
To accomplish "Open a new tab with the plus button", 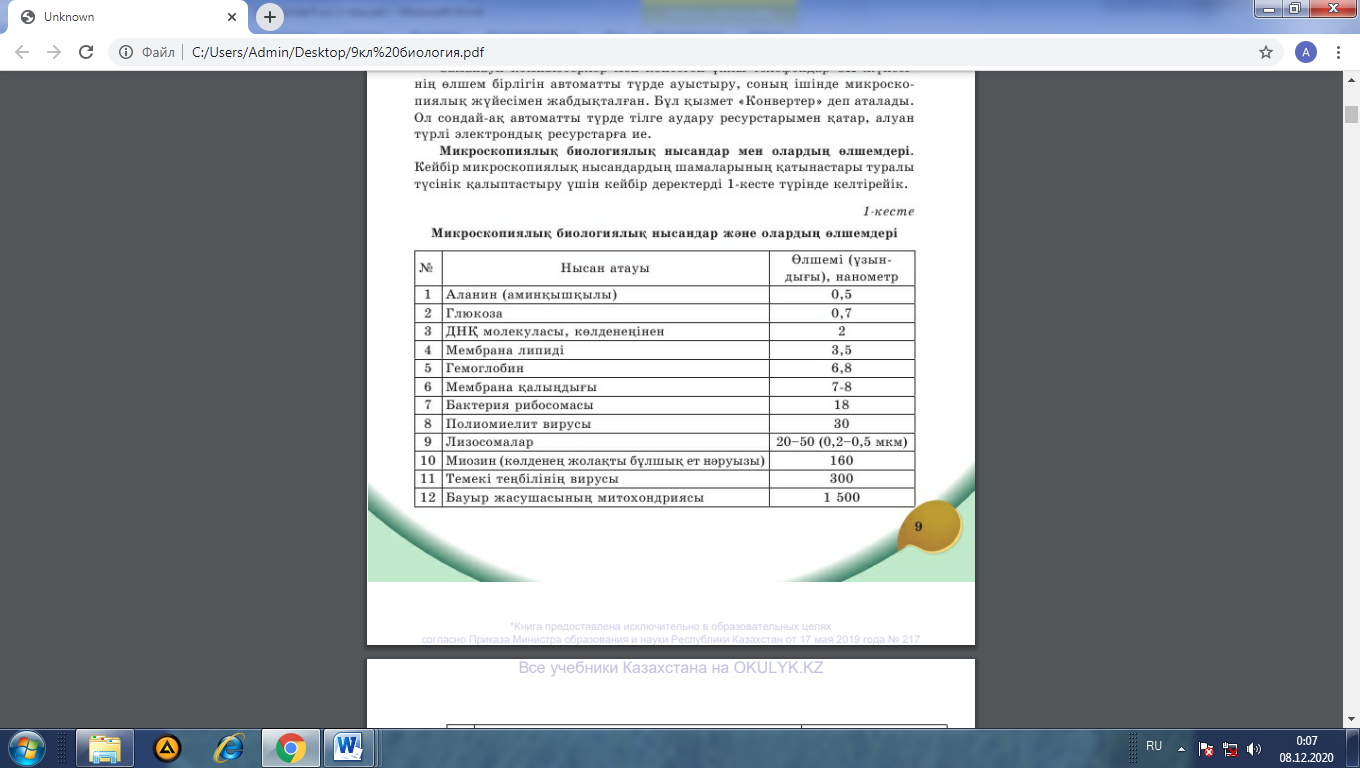I will coord(269,17).
